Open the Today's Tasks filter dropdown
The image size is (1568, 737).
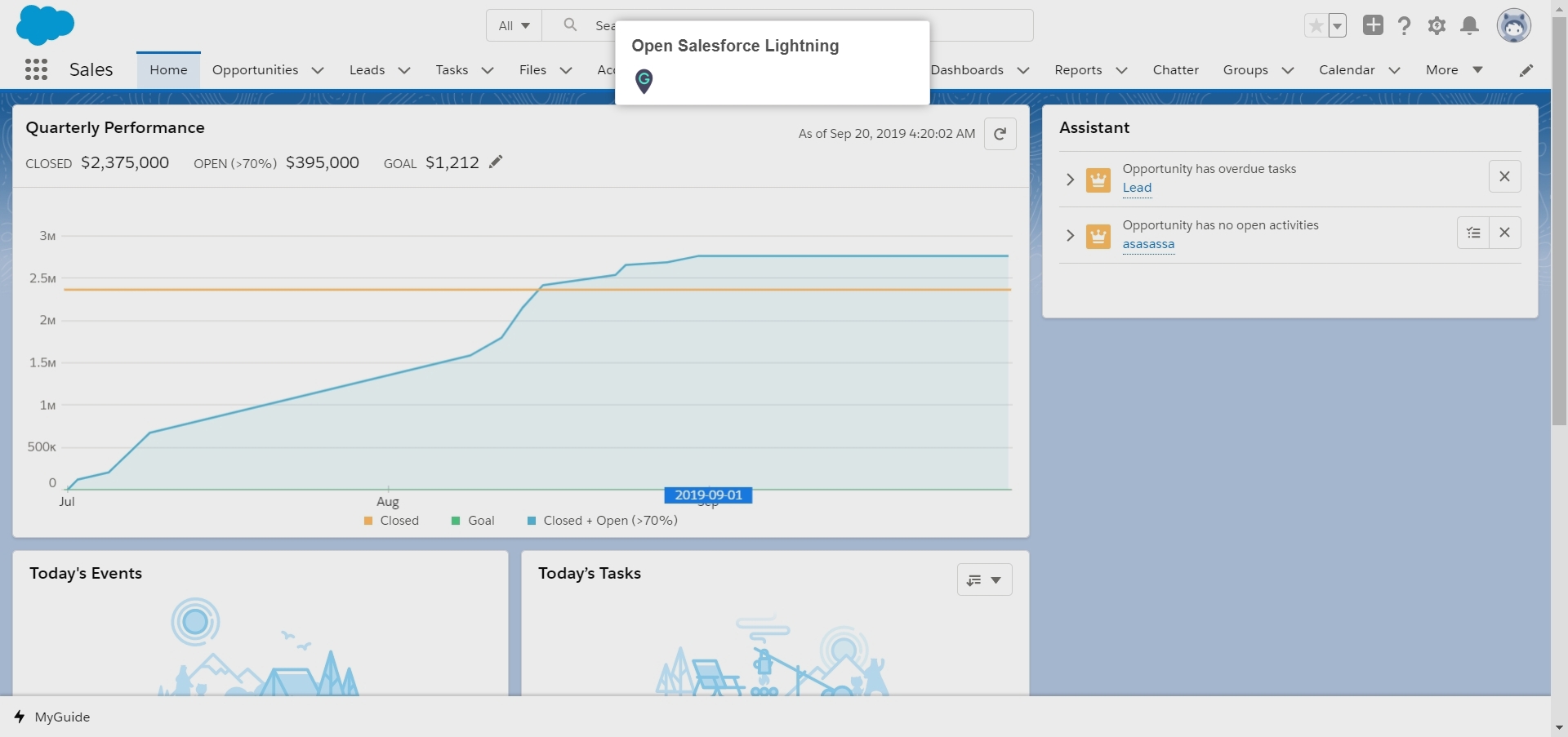click(984, 579)
